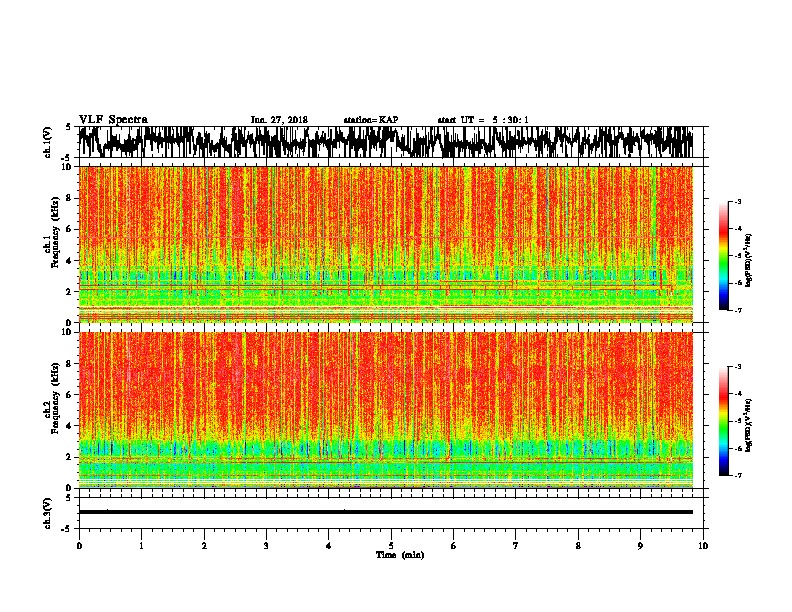This screenshot has height=612, width=792.
Task: Click the "ch.1(V)" waveform axis label
Action: (48, 142)
